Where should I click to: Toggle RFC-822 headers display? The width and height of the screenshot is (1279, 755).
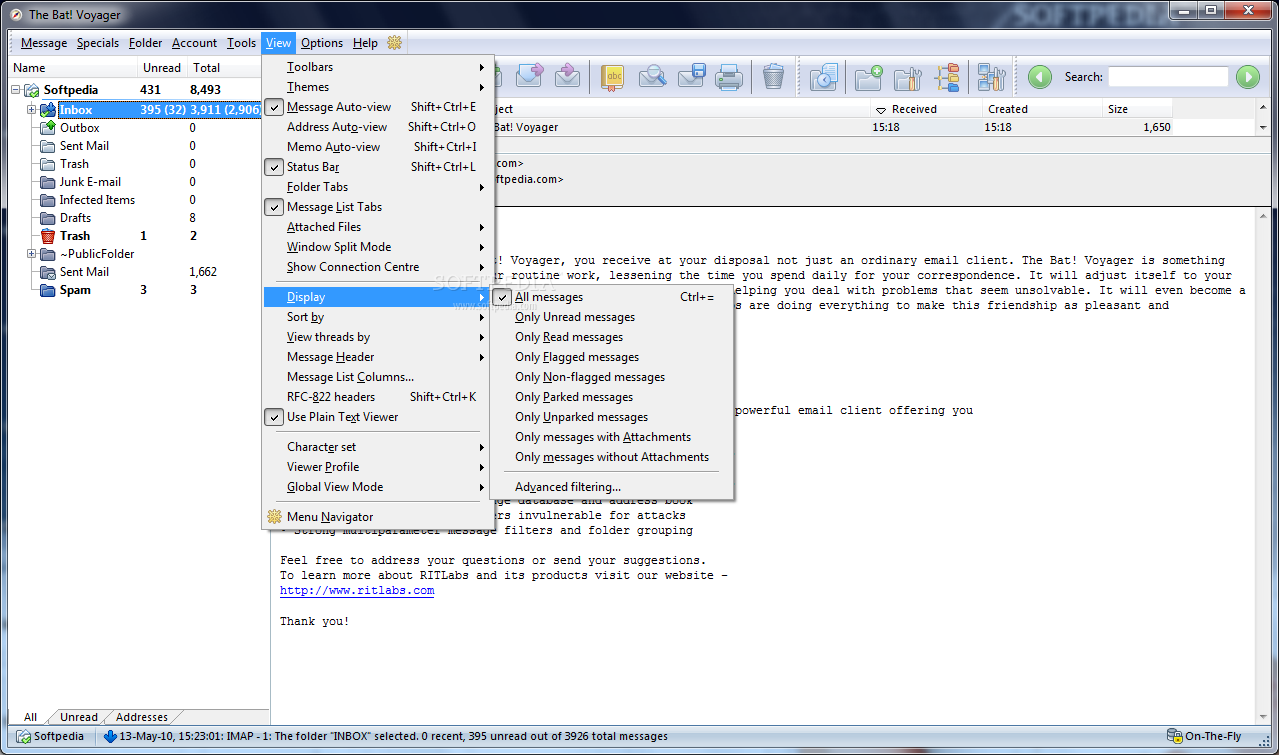378,397
